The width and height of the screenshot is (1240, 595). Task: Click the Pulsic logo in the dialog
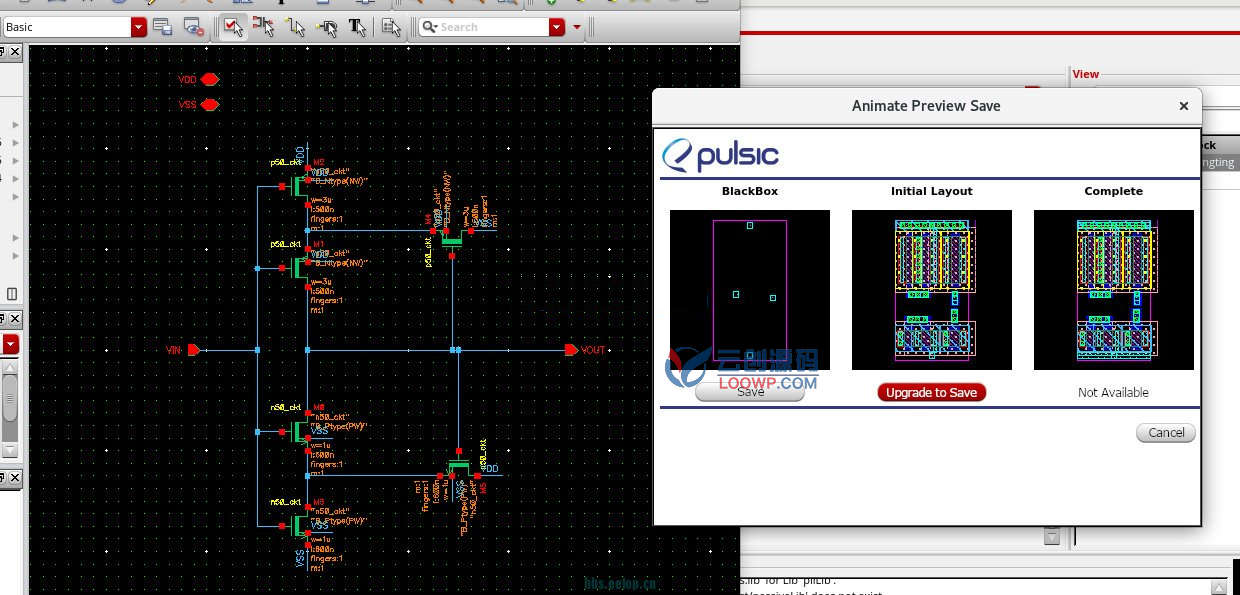pos(720,155)
